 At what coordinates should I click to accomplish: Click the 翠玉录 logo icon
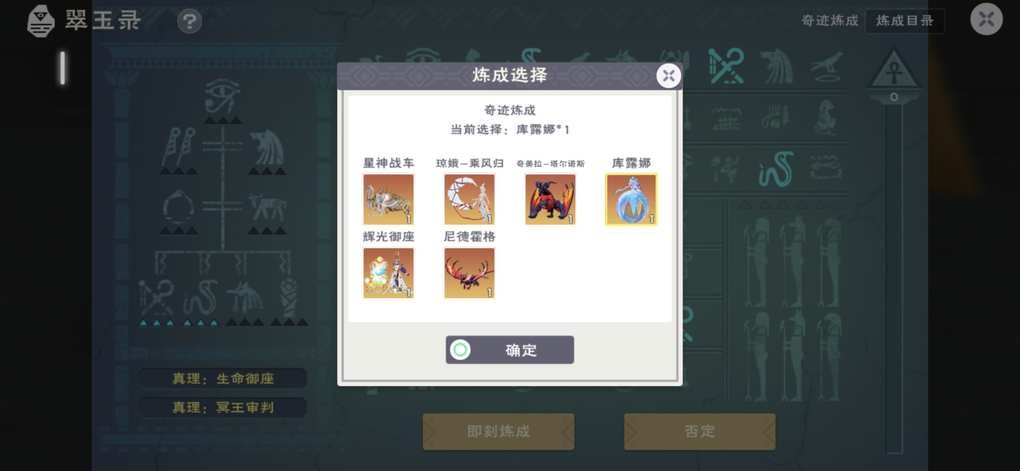pos(41,21)
